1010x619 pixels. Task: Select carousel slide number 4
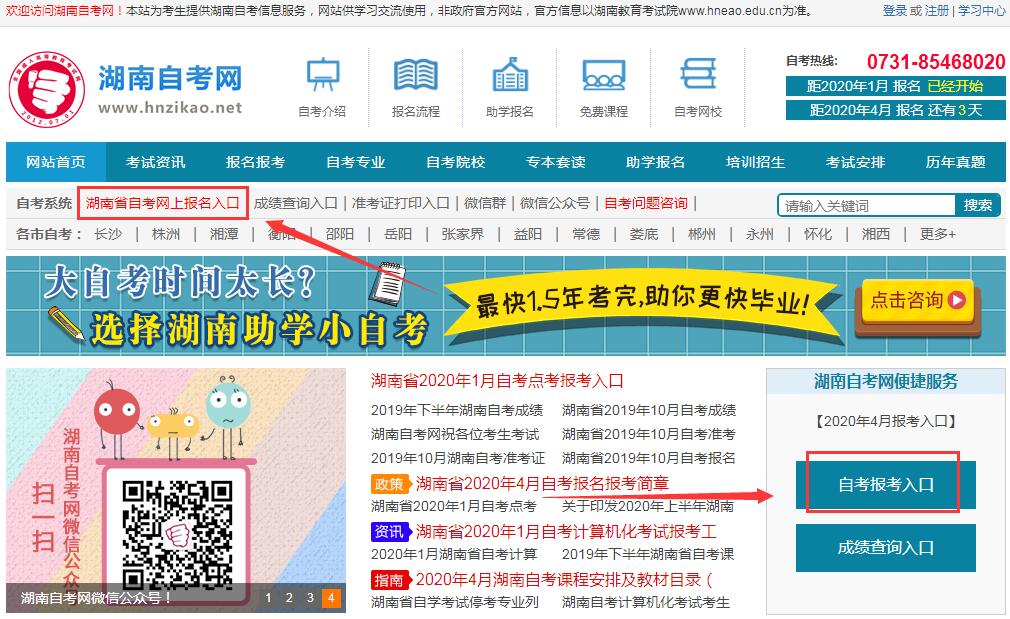click(331, 598)
